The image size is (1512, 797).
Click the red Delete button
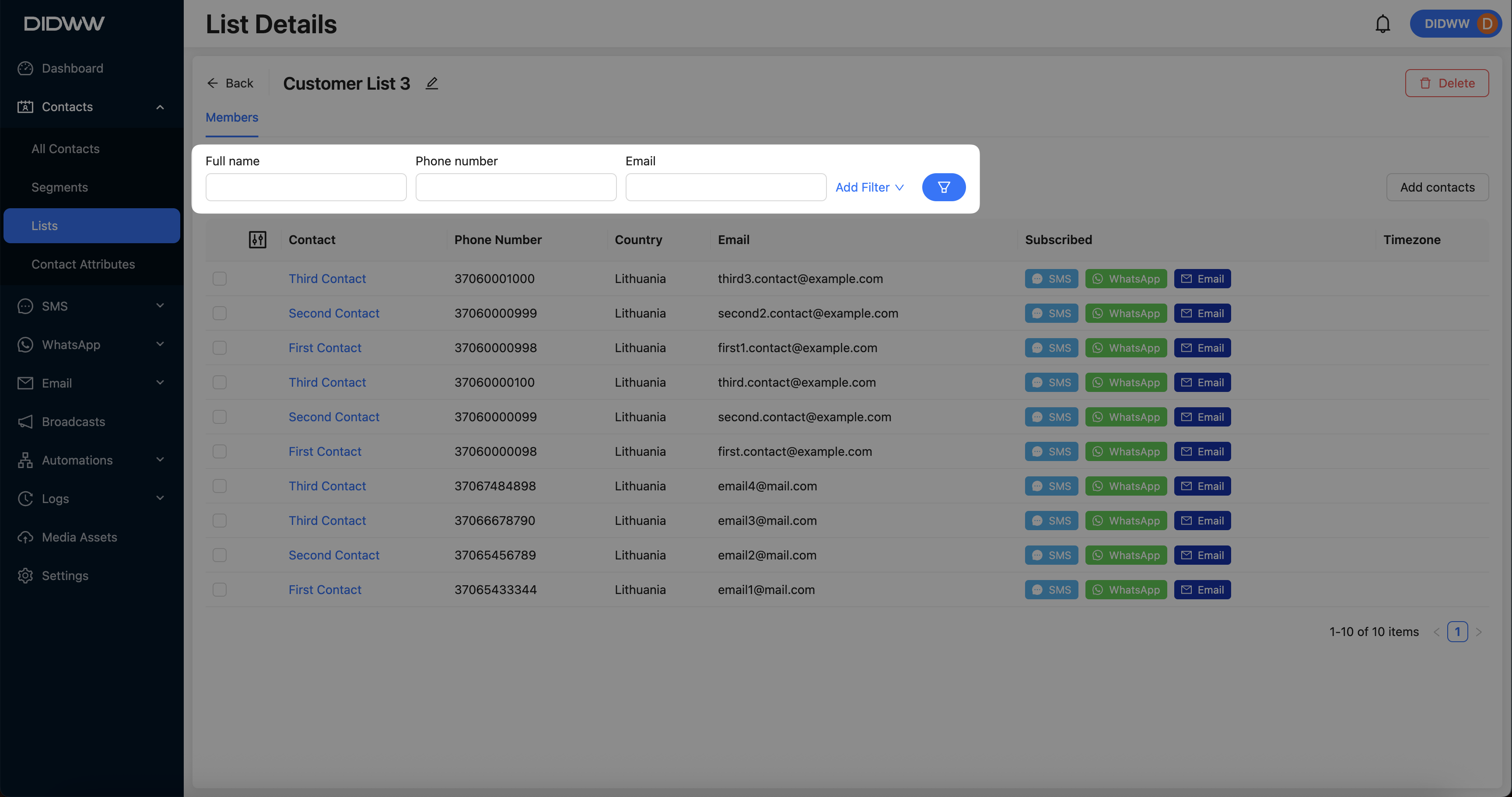pos(1446,84)
